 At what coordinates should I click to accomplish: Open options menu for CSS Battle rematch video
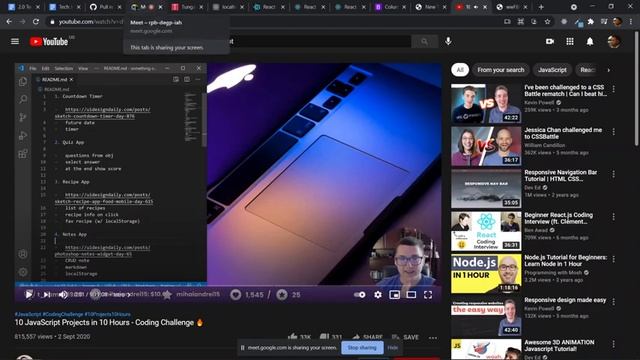613,89
